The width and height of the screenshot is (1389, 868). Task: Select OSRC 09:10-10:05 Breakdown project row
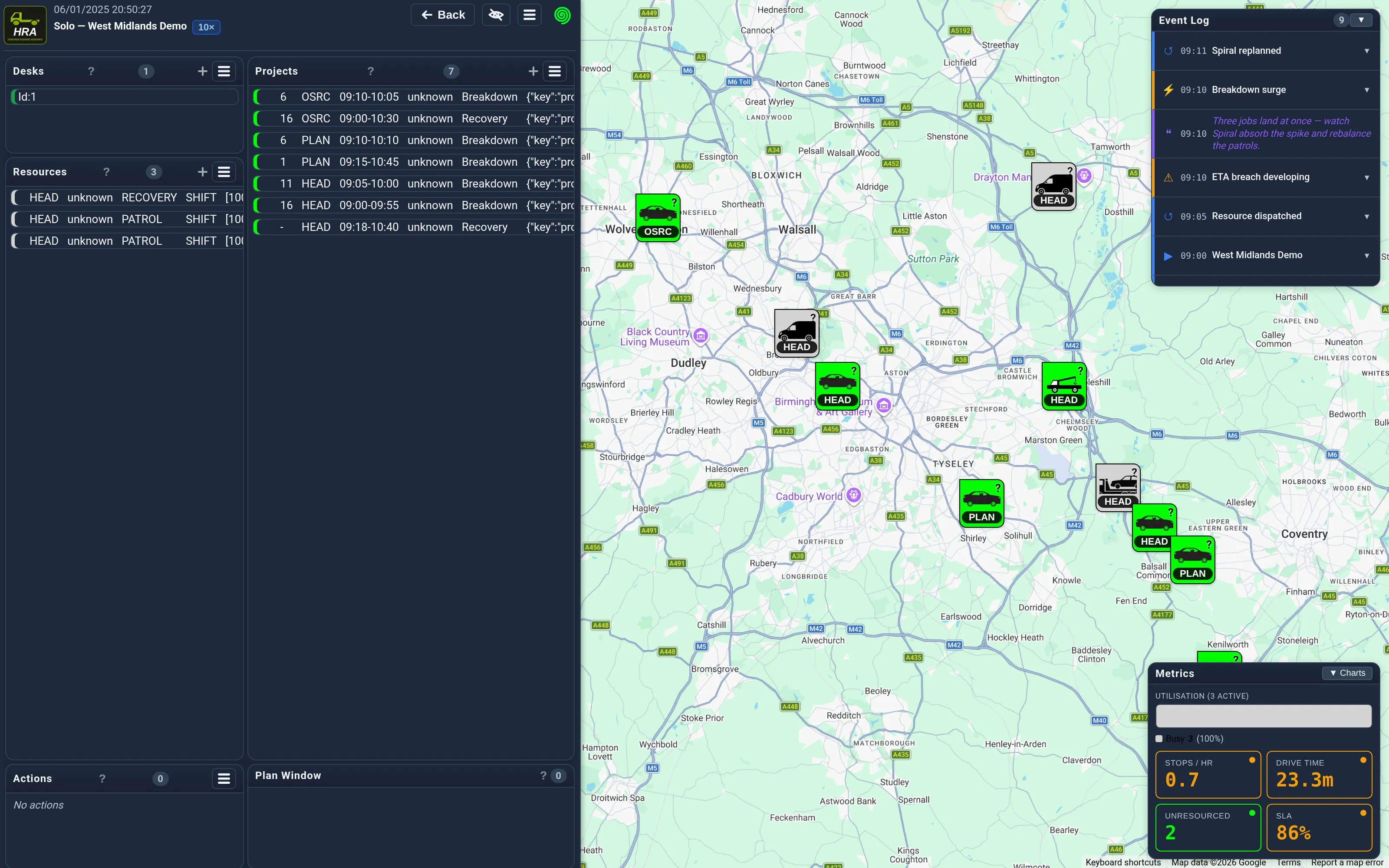413,97
